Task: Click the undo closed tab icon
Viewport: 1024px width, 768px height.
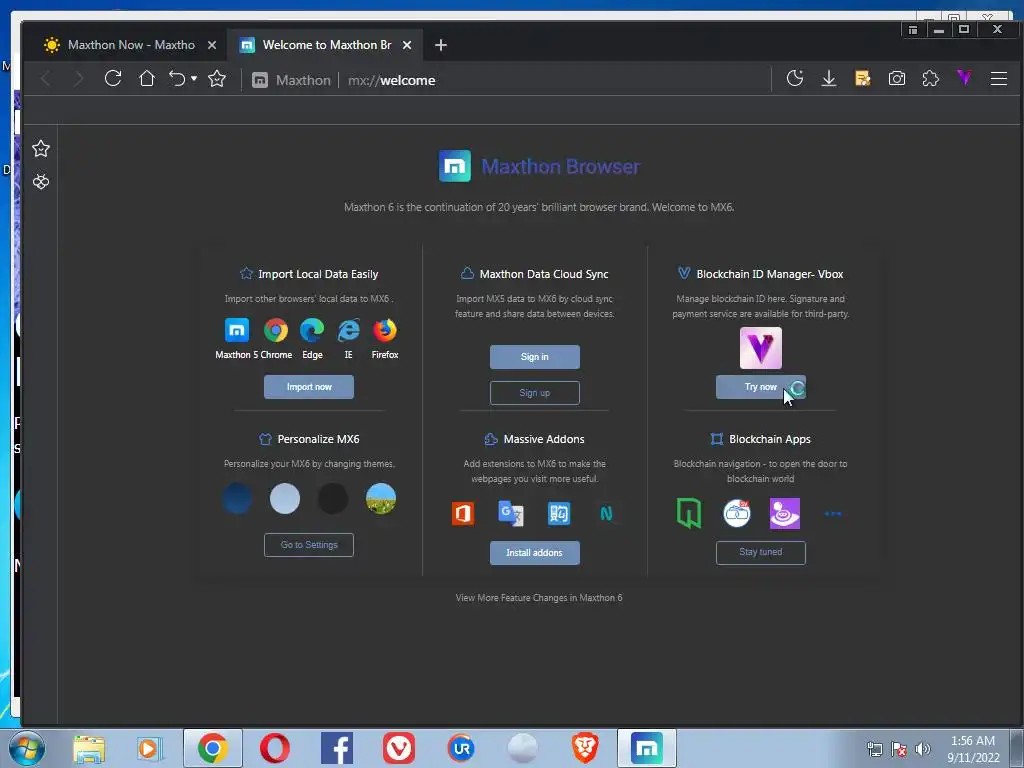Action: [177, 79]
